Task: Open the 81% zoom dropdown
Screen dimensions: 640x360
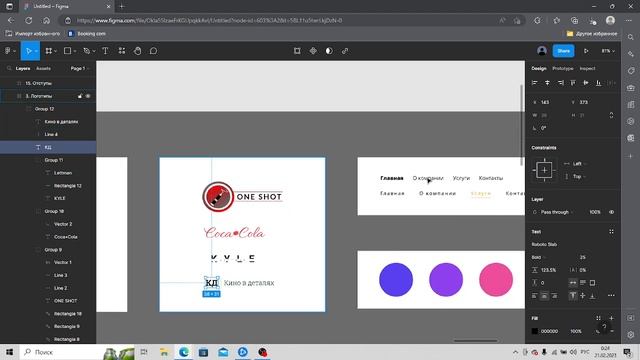Action: (608, 51)
